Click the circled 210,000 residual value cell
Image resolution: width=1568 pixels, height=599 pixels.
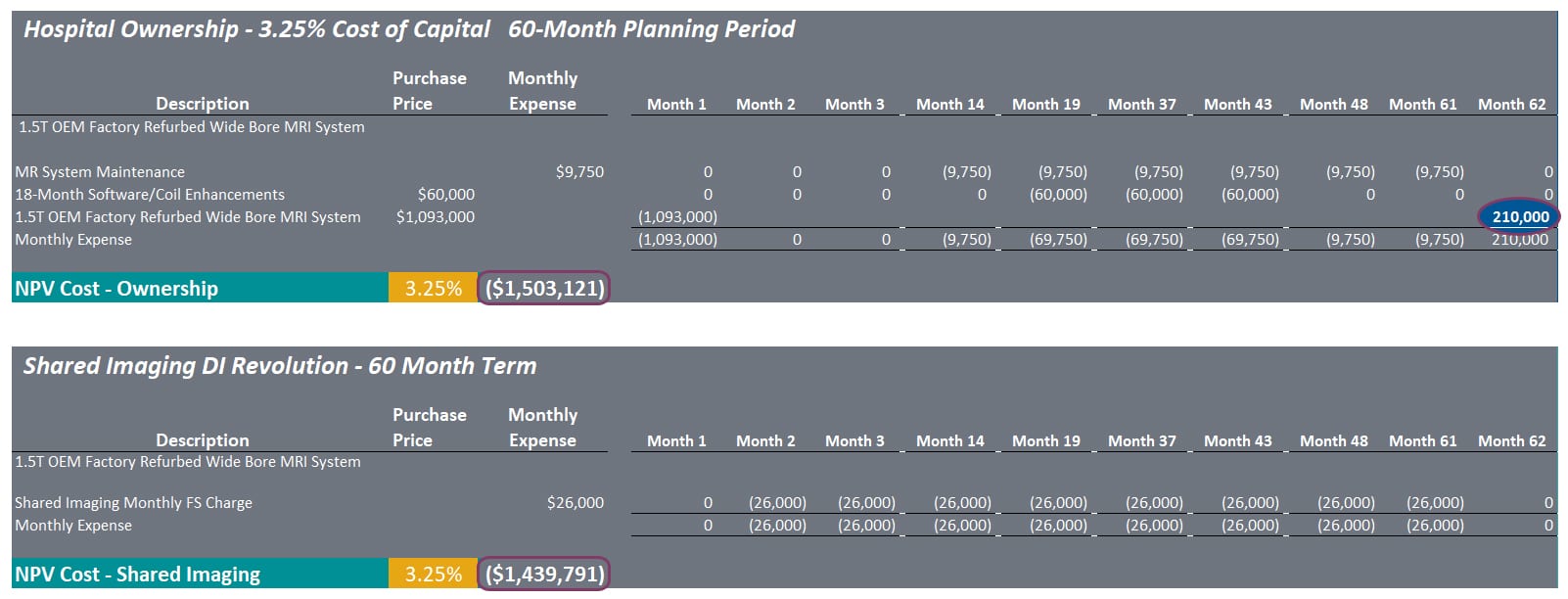click(x=1519, y=216)
